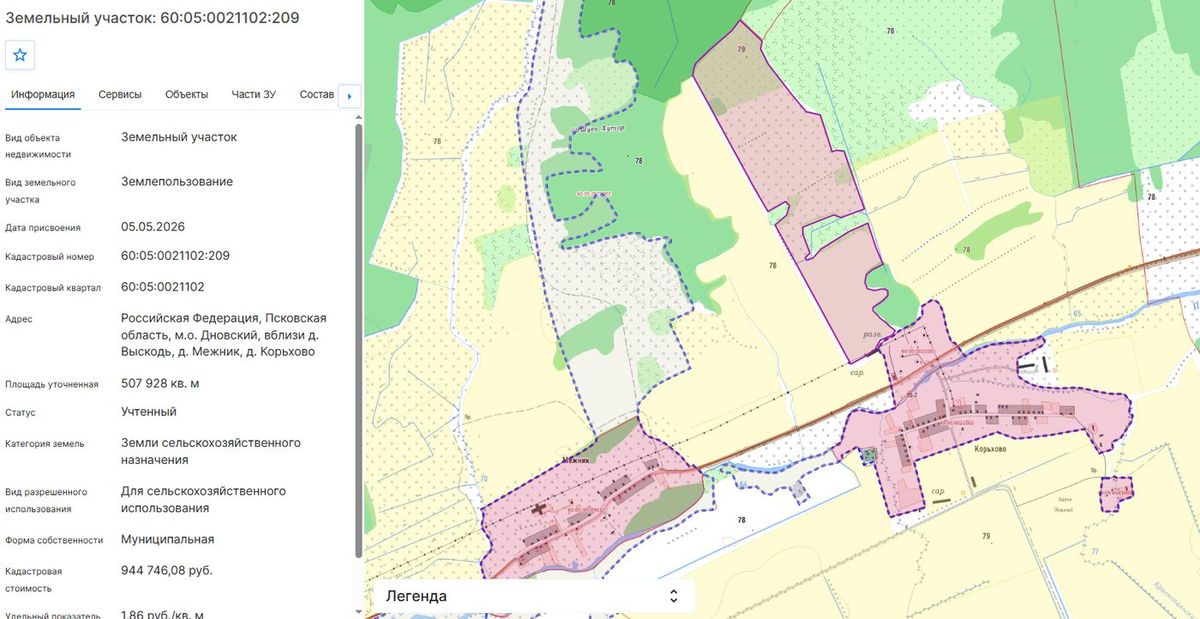Click the cadastral number value 60:05:0021102:209
Image resolution: width=1200 pixels, height=619 pixels.
(175, 256)
